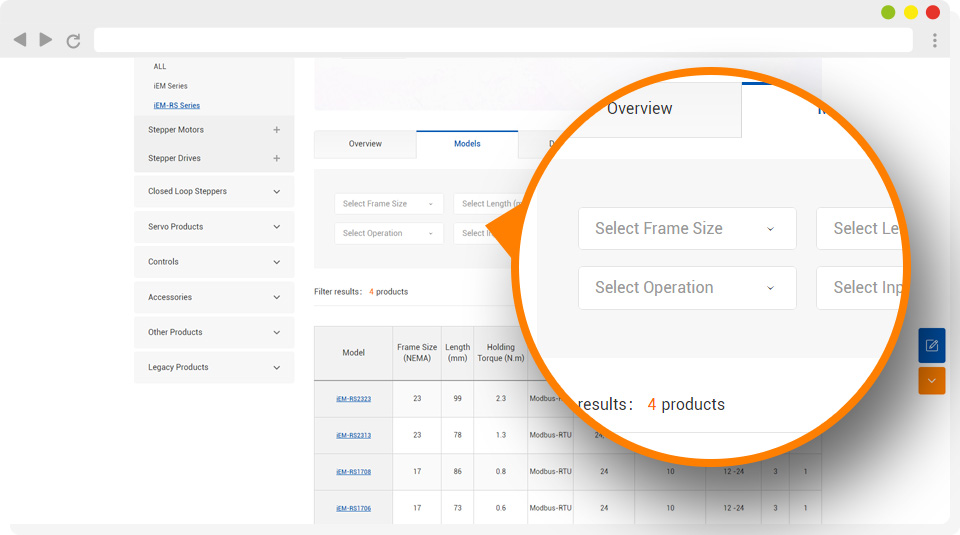
Task: Expand Accessories section chevron
Action: coord(277,297)
